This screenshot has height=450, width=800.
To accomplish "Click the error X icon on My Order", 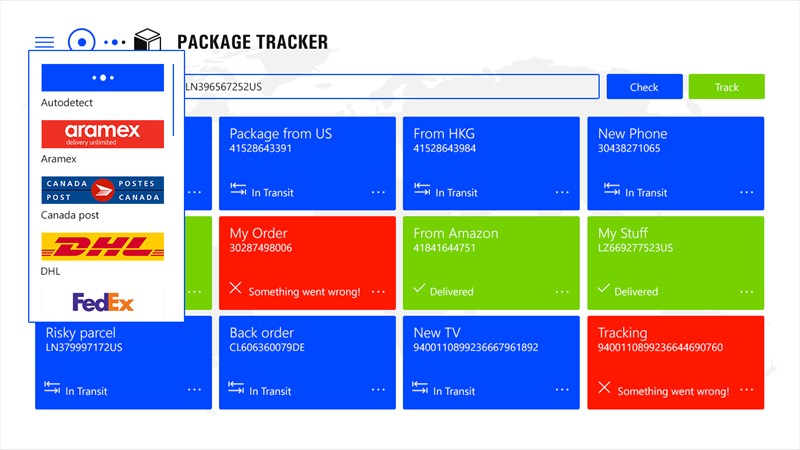I will 235,288.
